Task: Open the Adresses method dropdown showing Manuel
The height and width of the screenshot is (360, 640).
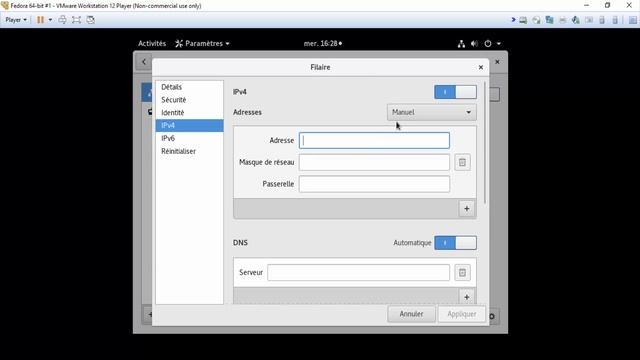Action: click(x=431, y=112)
